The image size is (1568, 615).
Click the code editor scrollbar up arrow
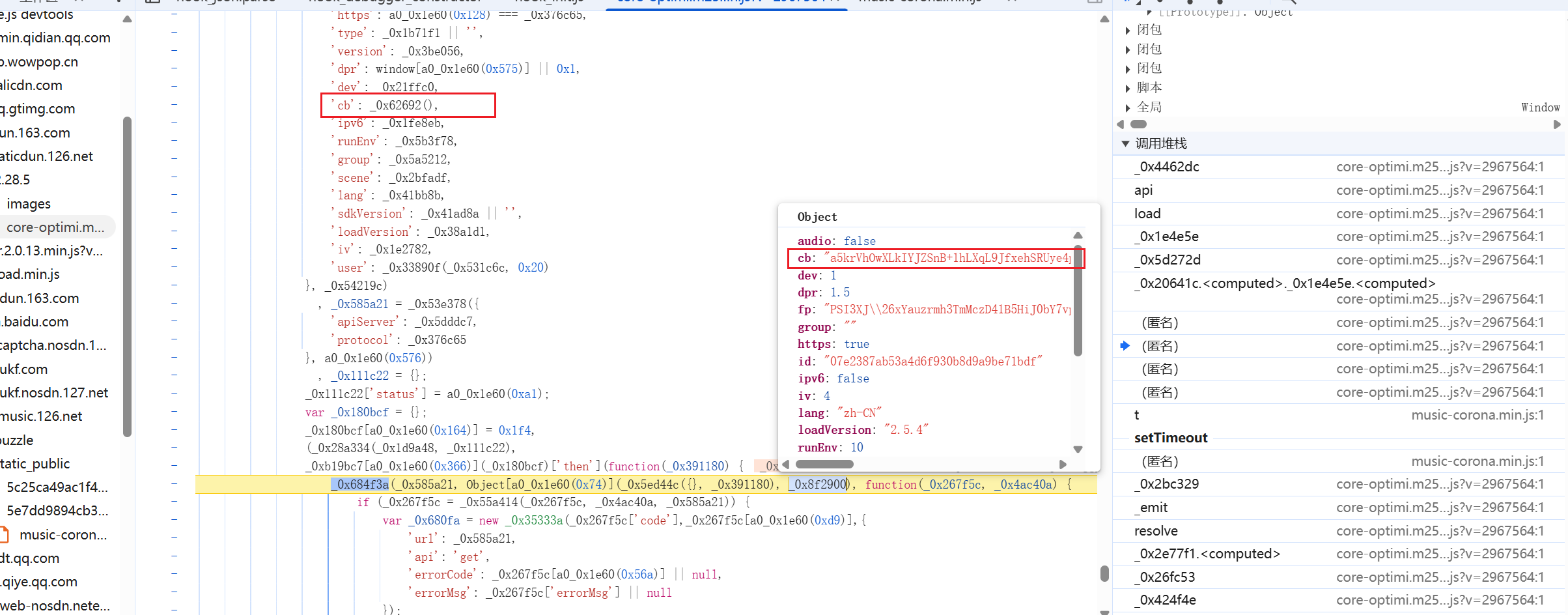1104,19
